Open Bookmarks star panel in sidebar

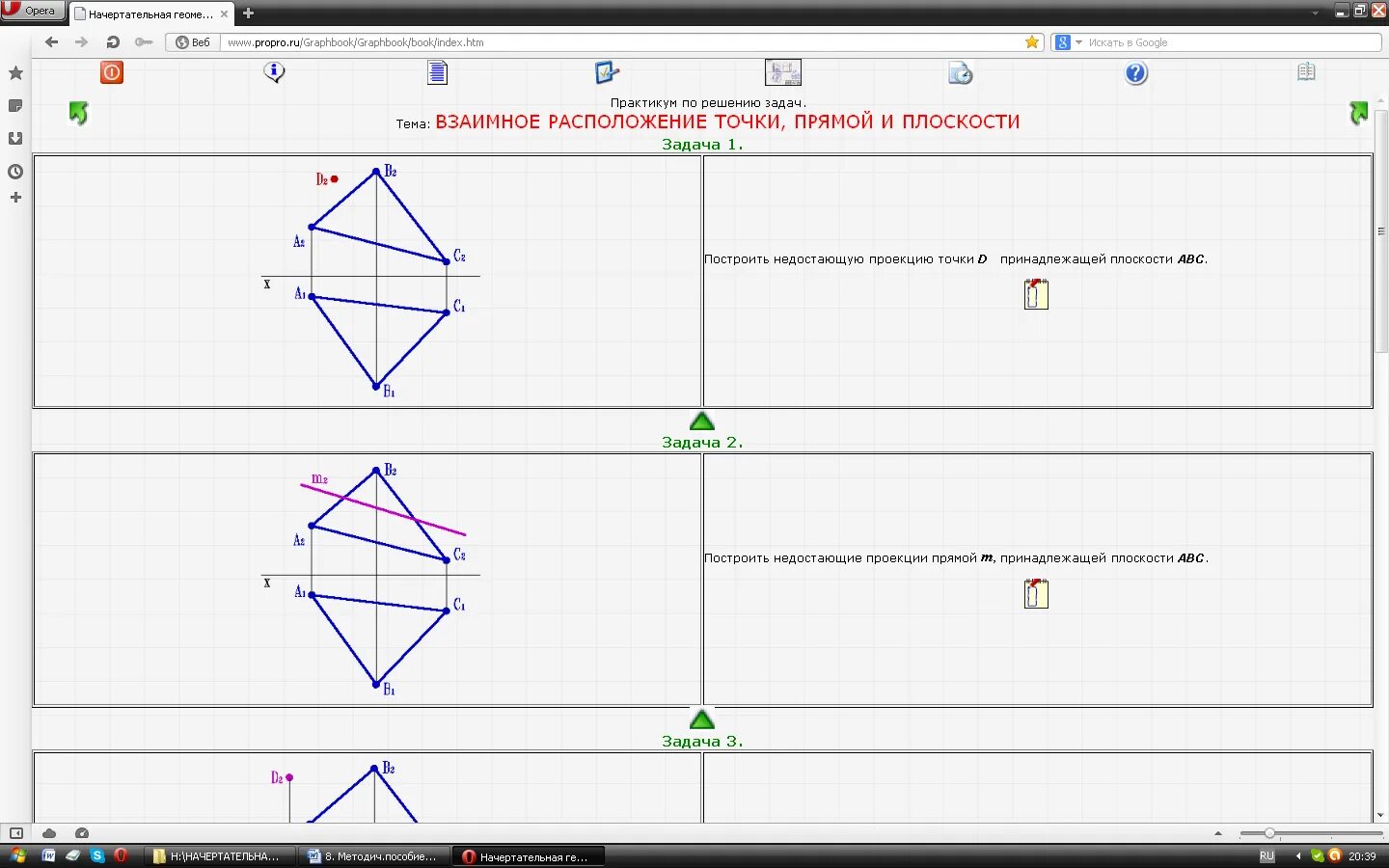[x=15, y=73]
